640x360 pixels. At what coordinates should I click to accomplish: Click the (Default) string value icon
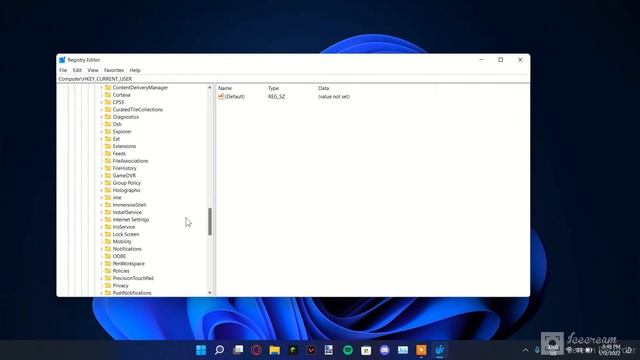tap(221, 97)
